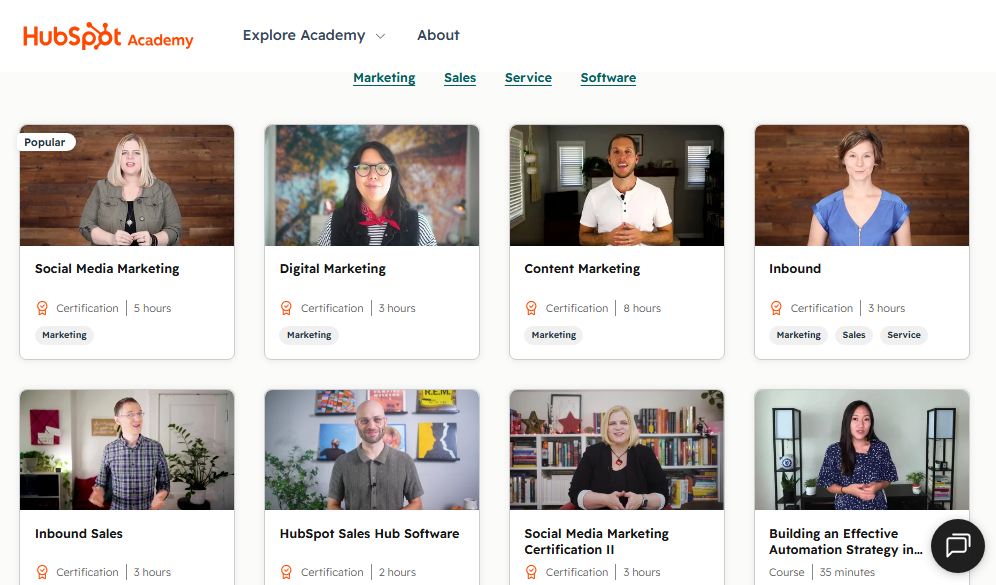Viewport: 996px width, 585px height.
Task: Click certification badge icon on Social Media Marketing Certification II card
Action: [x=531, y=572]
